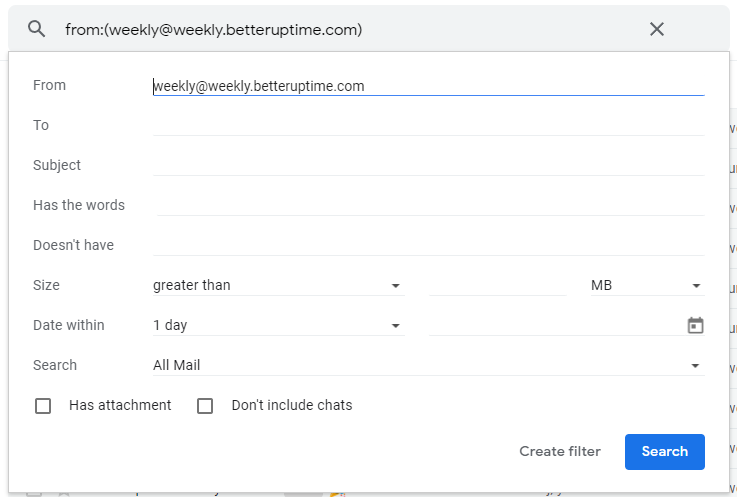Open the All Mail search scope dropdown
The width and height of the screenshot is (737, 497).
coord(428,366)
